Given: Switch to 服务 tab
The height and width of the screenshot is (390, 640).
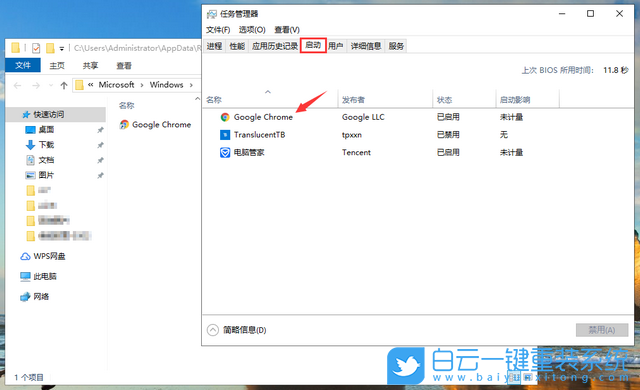Looking at the screenshot, I should tap(396, 46).
